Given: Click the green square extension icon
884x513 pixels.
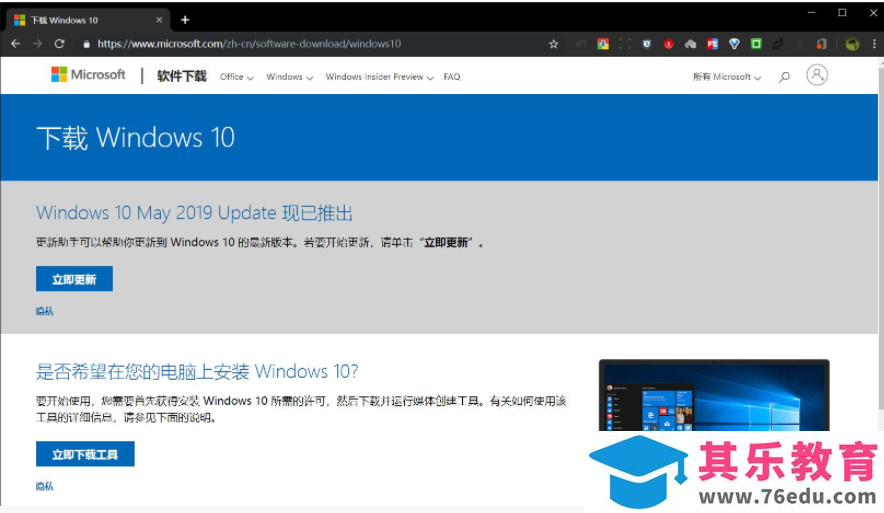Looking at the screenshot, I should (x=756, y=44).
